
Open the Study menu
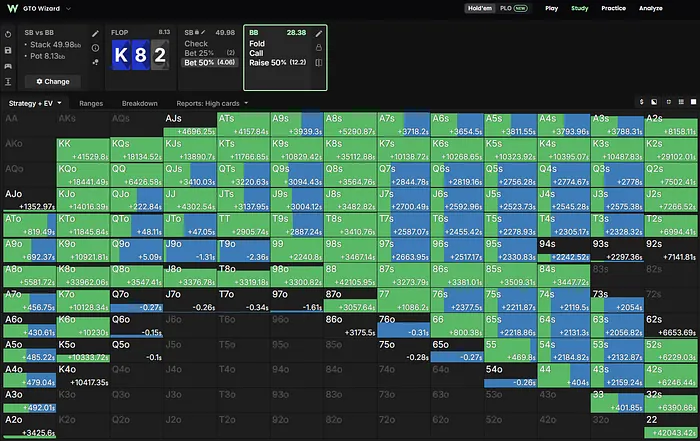pos(579,8)
